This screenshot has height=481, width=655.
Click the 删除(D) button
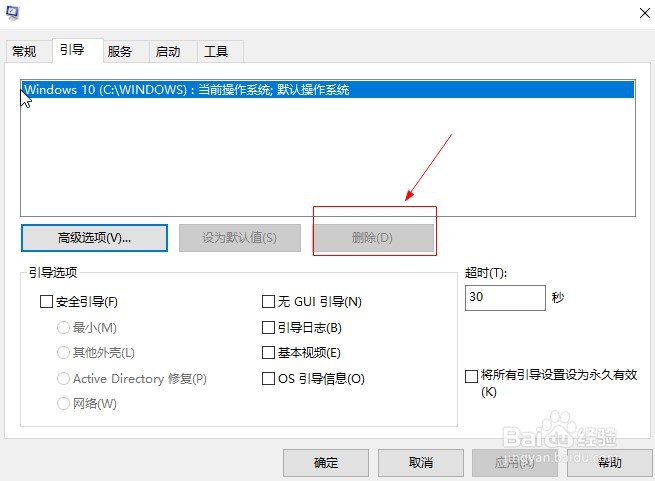coord(372,238)
